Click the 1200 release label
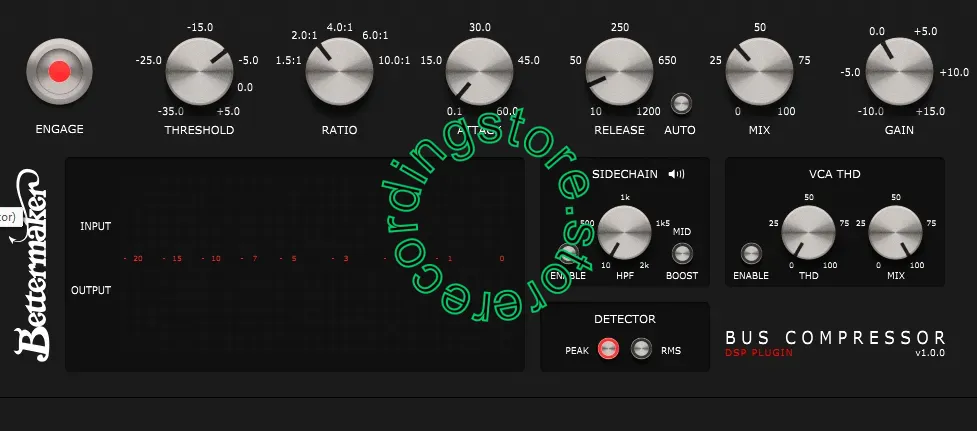The height and width of the screenshot is (431, 977). [649, 111]
